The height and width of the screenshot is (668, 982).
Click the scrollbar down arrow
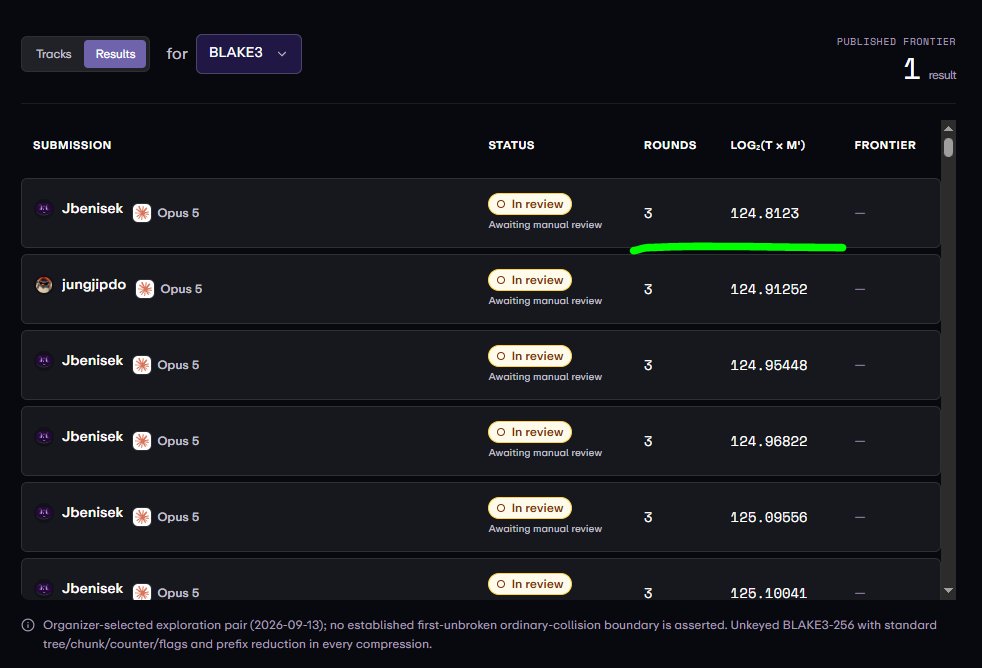pyautogui.click(x=948, y=590)
